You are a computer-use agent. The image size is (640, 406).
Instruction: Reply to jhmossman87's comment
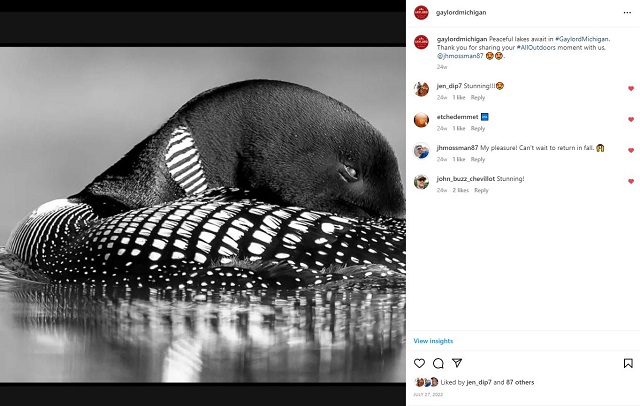[478, 159]
